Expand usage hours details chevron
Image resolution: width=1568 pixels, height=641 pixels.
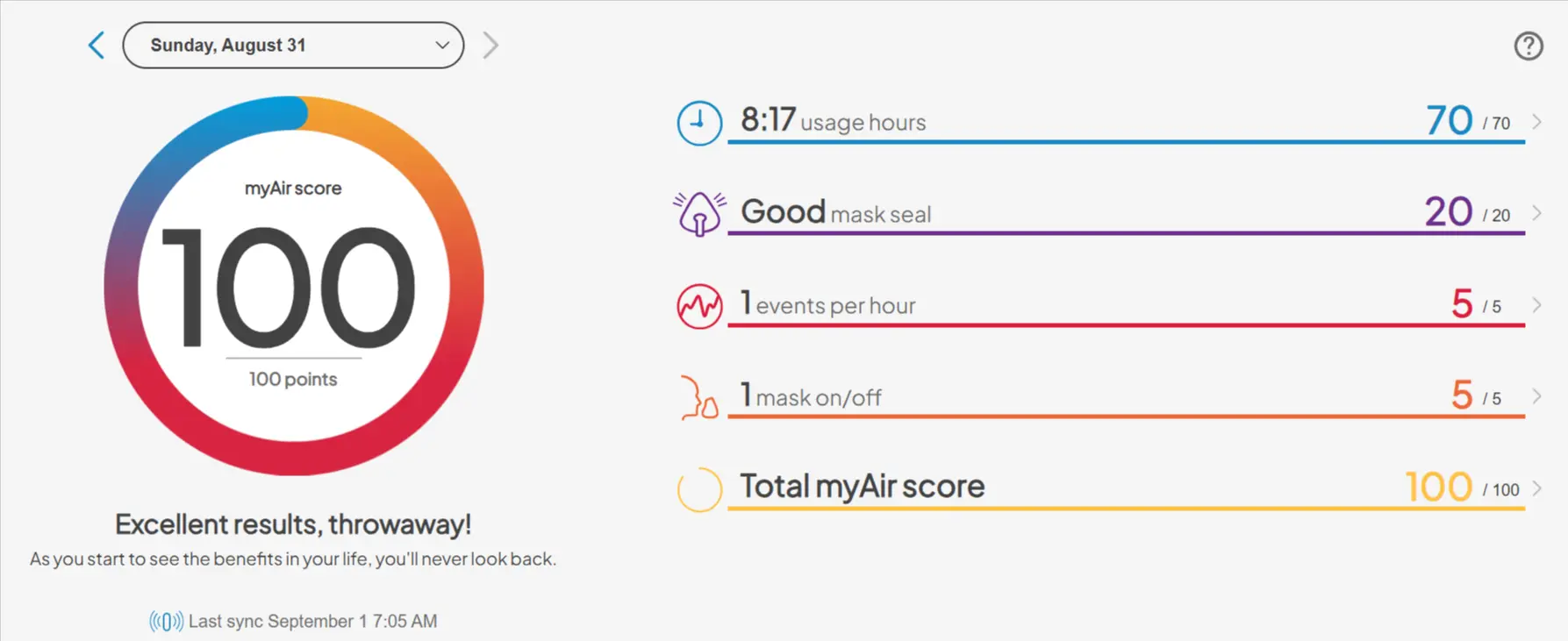[1536, 122]
